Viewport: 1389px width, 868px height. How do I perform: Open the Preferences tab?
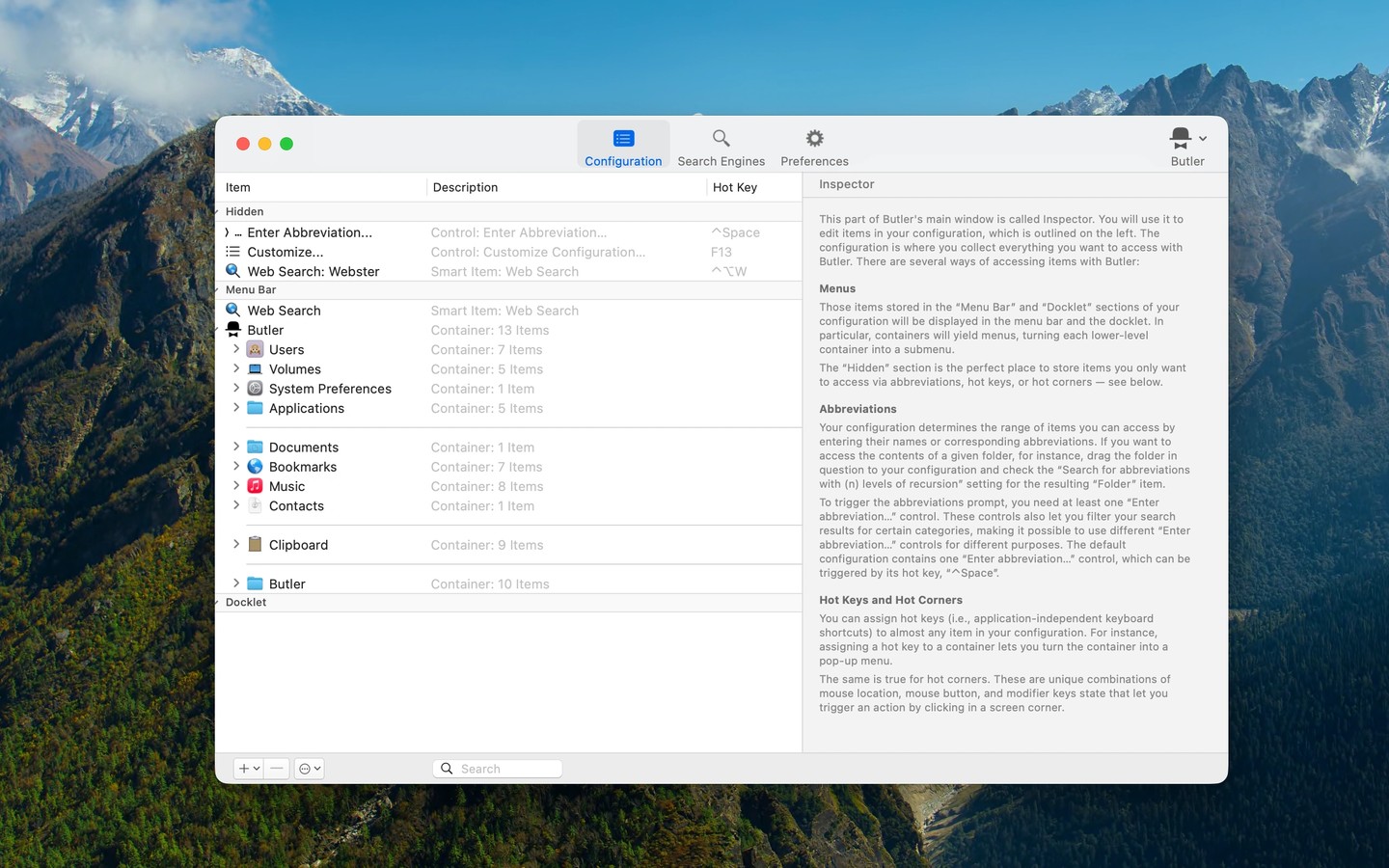point(814,147)
